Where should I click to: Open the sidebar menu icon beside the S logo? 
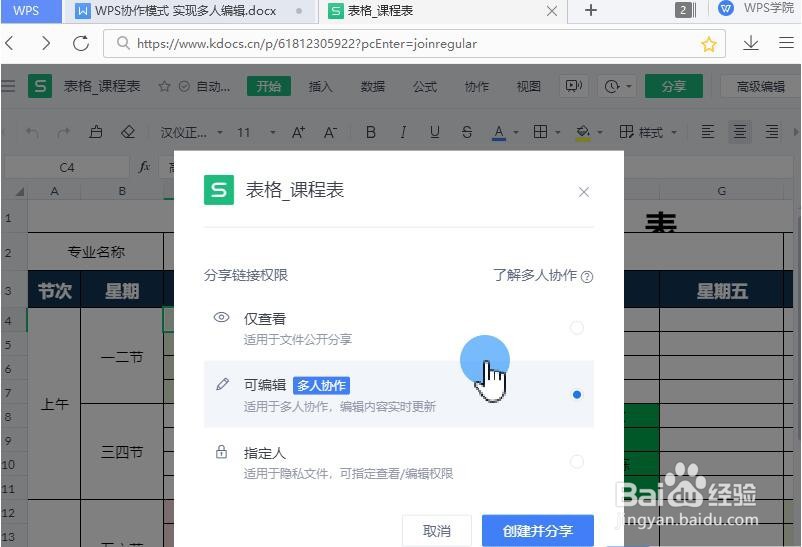[9, 86]
